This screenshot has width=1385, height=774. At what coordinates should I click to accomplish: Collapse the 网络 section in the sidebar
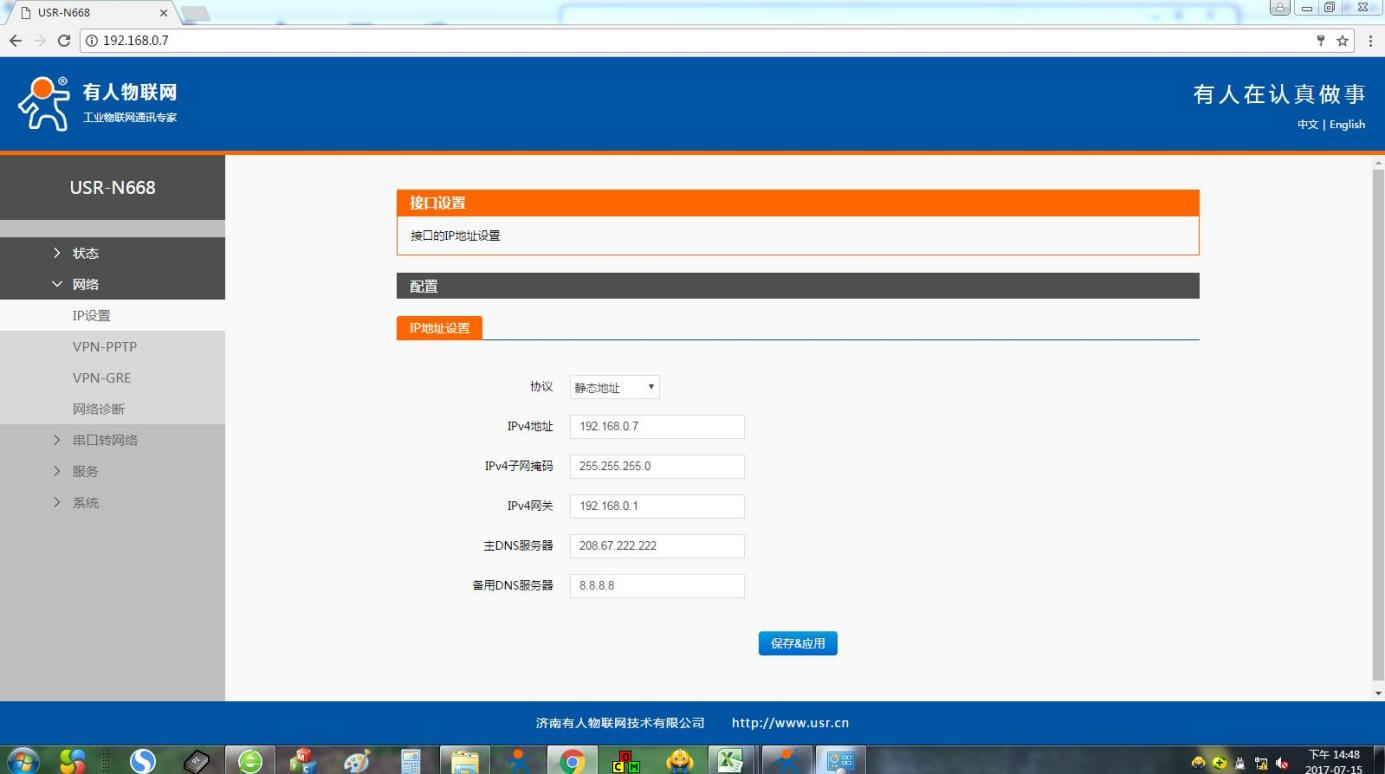86,284
